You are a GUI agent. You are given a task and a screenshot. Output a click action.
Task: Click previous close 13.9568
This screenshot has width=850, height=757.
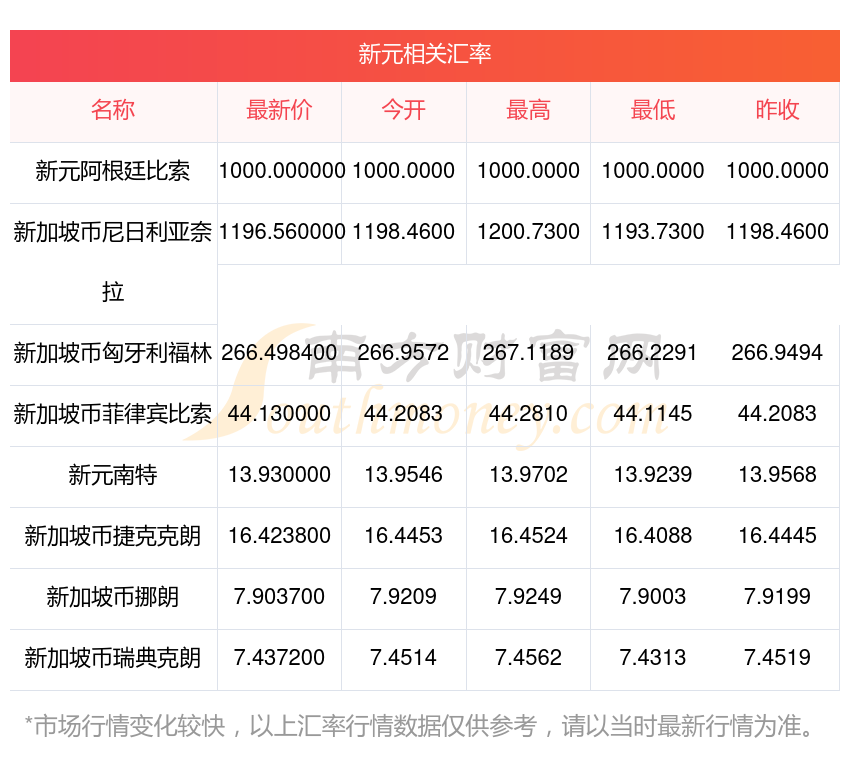[x=777, y=475]
